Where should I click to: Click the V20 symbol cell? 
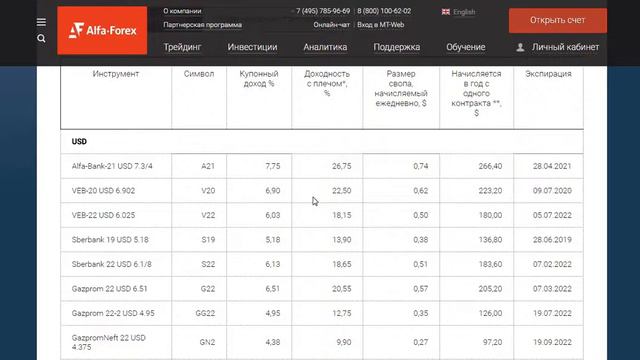[208, 191]
